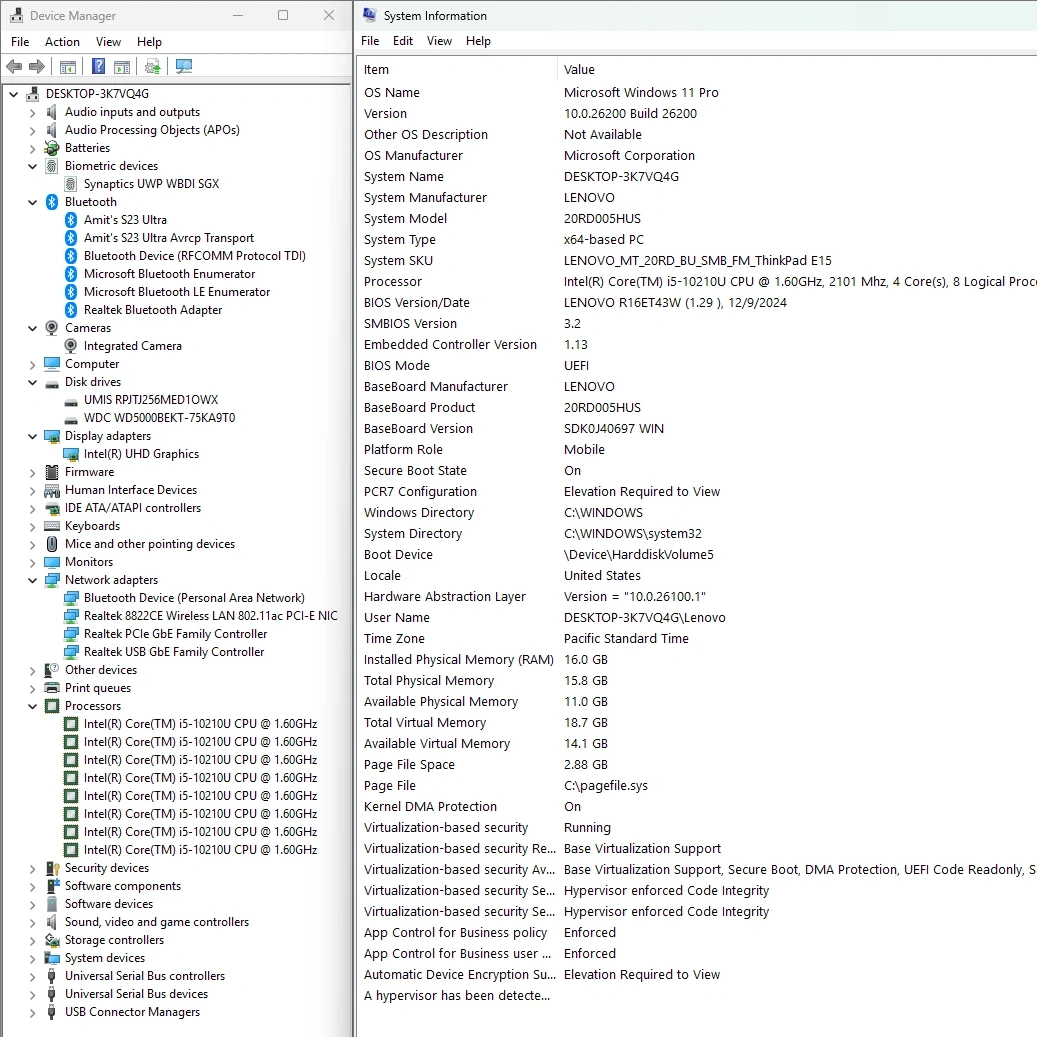
Task: Click the Help toolbar icon in Device Manager
Action: 98,67
